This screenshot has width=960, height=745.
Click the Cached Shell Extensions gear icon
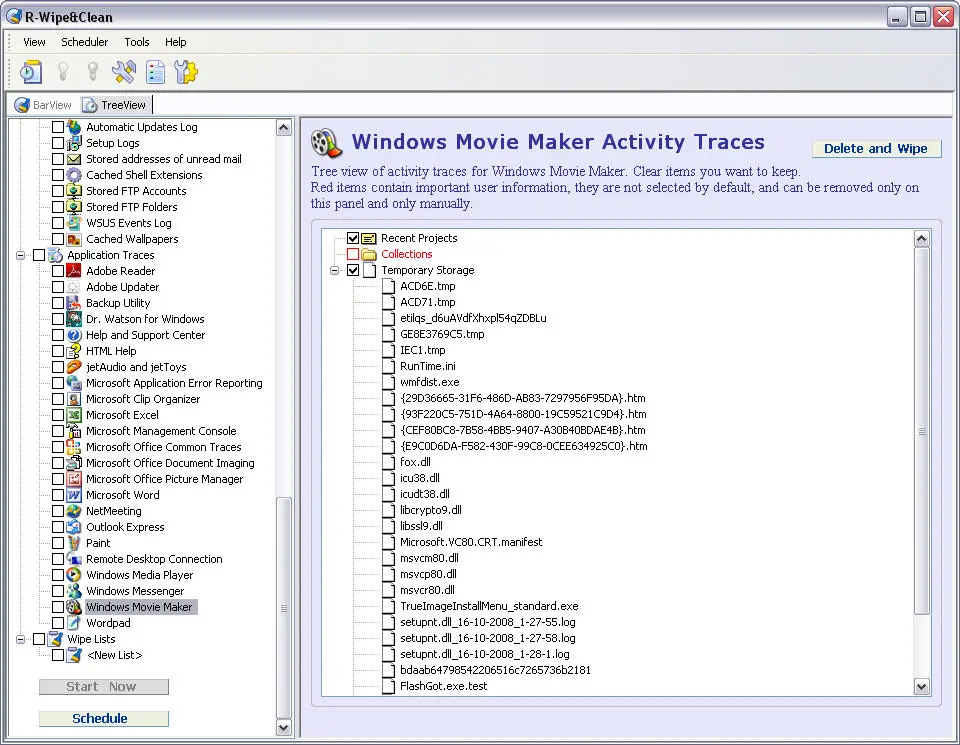point(74,174)
